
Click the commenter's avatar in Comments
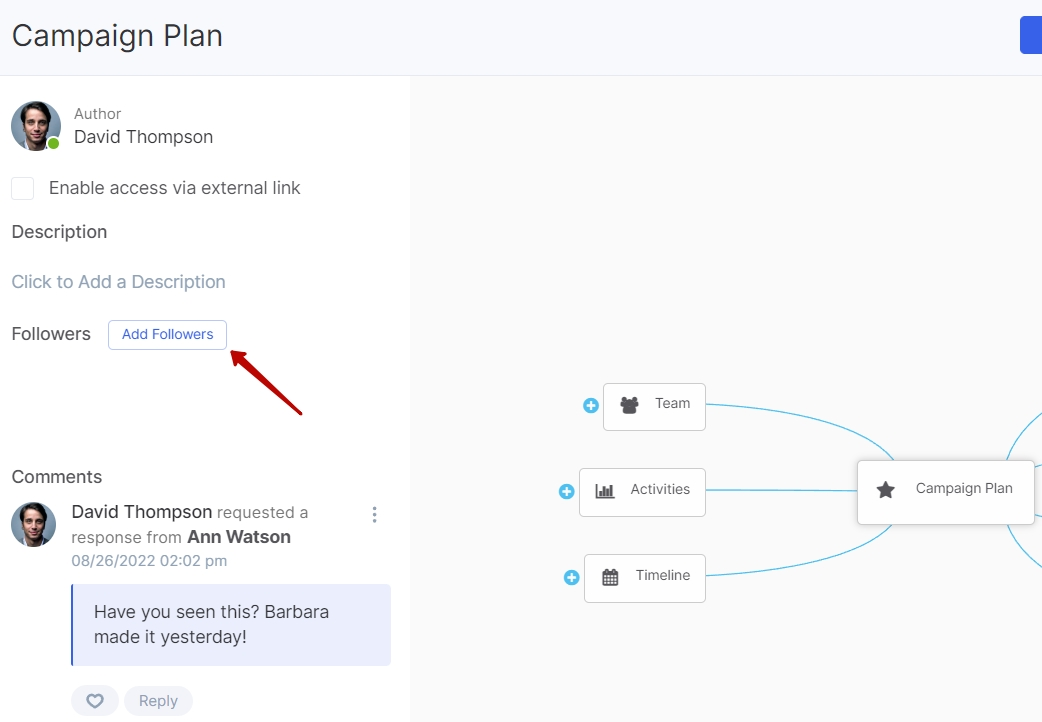pyautogui.click(x=33, y=525)
